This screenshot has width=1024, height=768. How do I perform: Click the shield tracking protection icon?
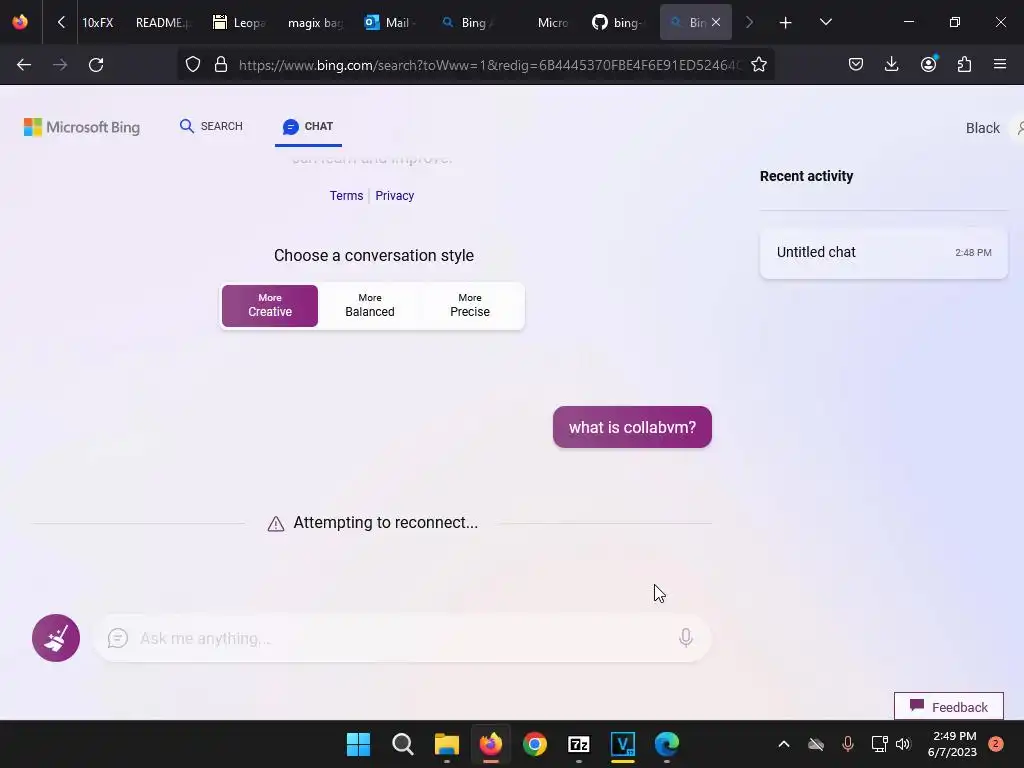193,65
